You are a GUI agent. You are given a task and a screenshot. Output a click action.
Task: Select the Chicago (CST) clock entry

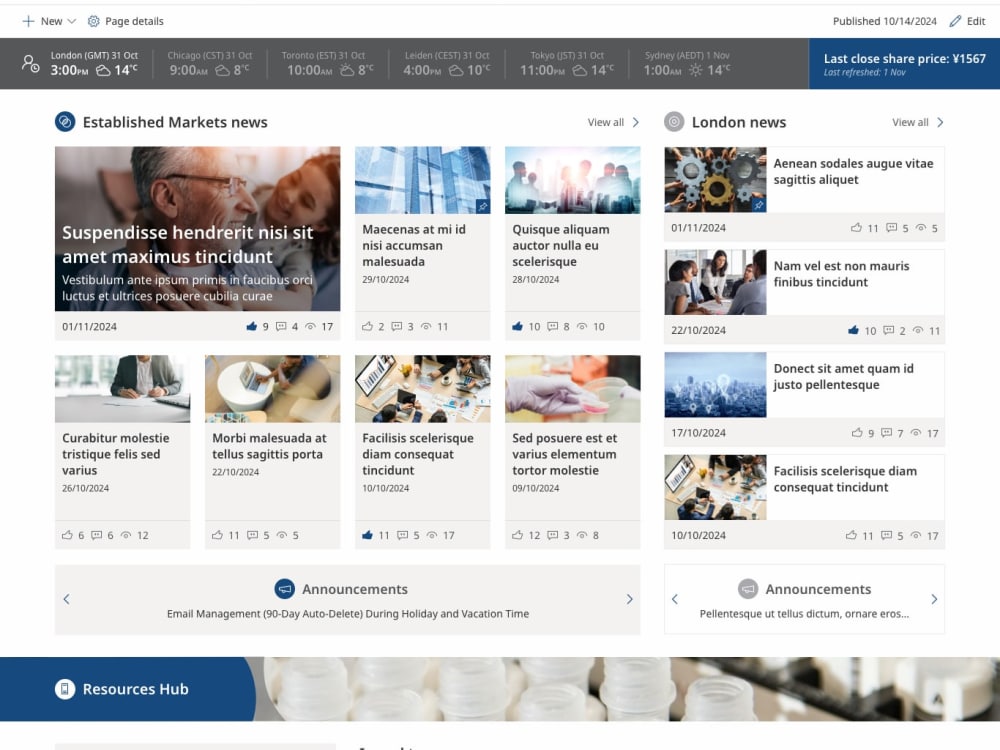point(209,63)
